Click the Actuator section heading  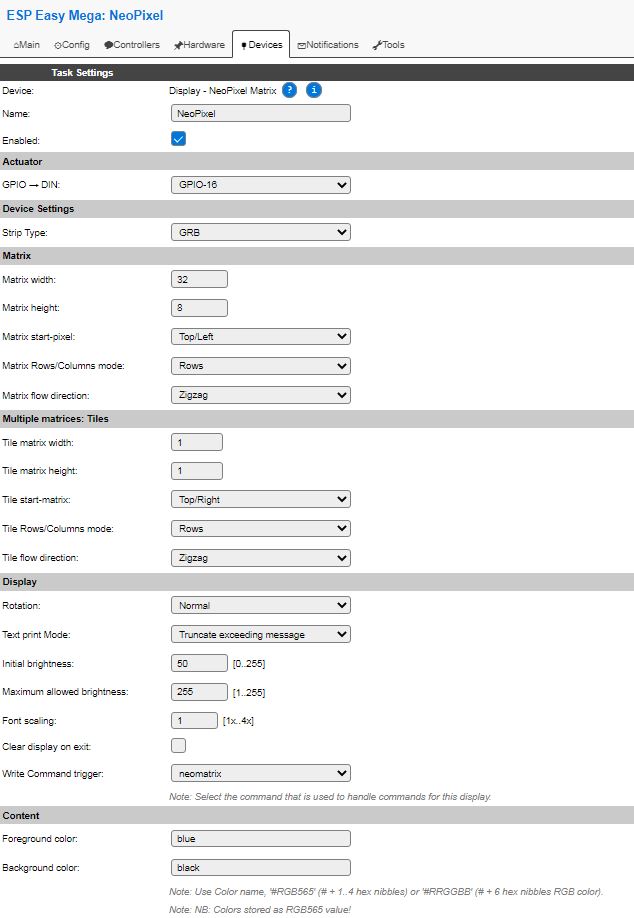pyautogui.click(x=22, y=162)
